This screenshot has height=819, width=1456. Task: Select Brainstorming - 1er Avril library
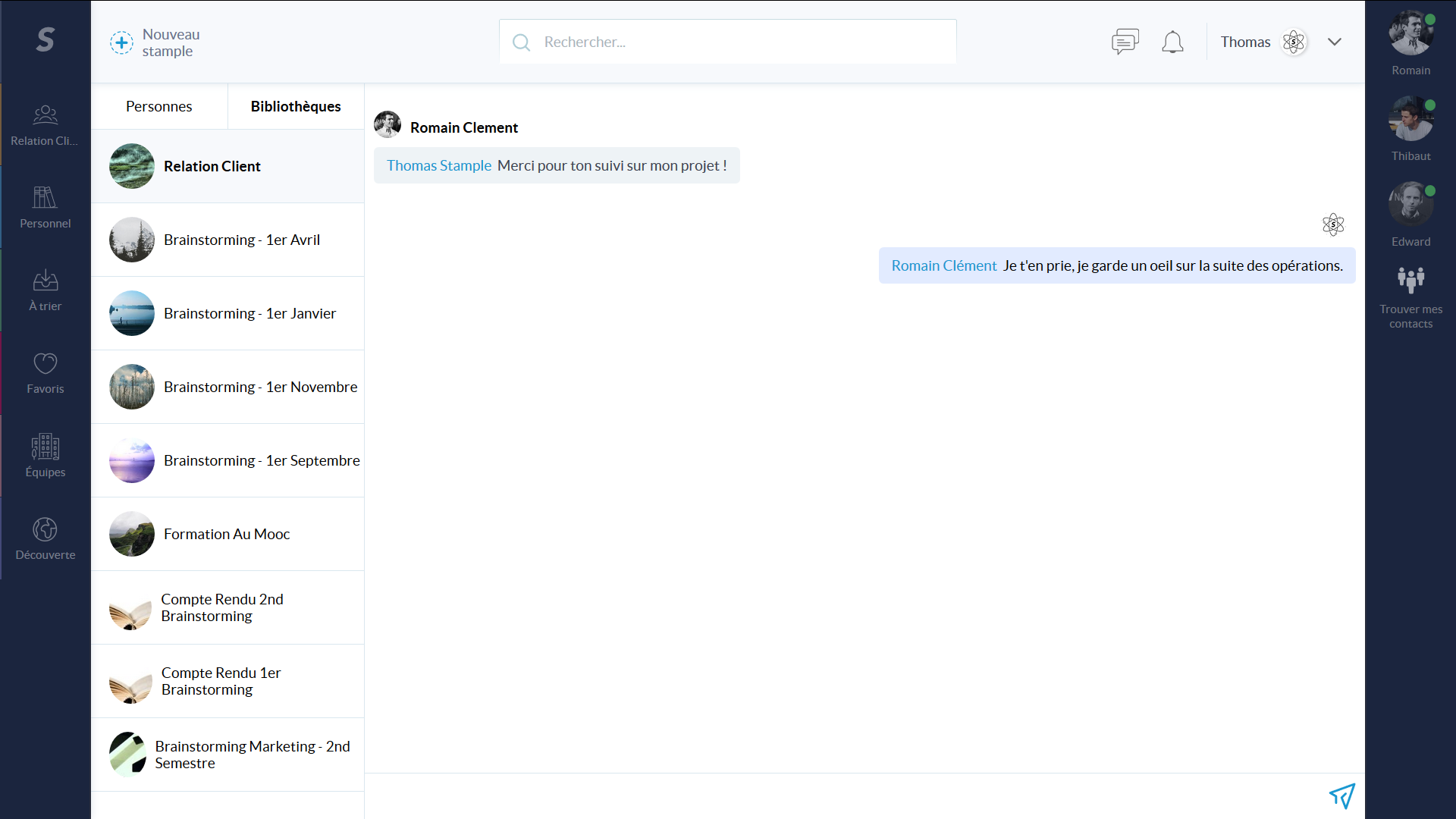(x=227, y=240)
